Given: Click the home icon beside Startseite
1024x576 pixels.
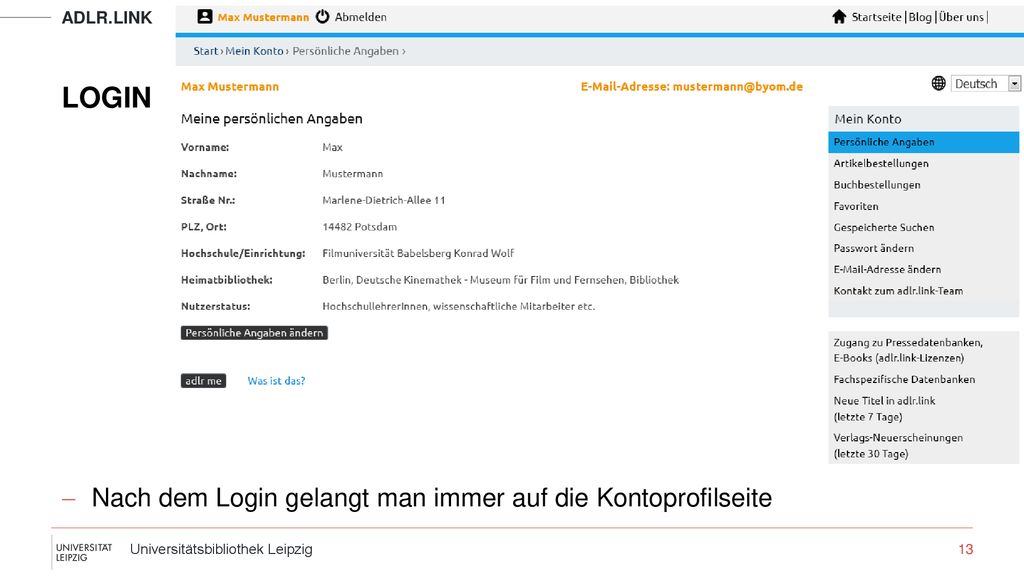Looking at the screenshot, I should coord(839,17).
